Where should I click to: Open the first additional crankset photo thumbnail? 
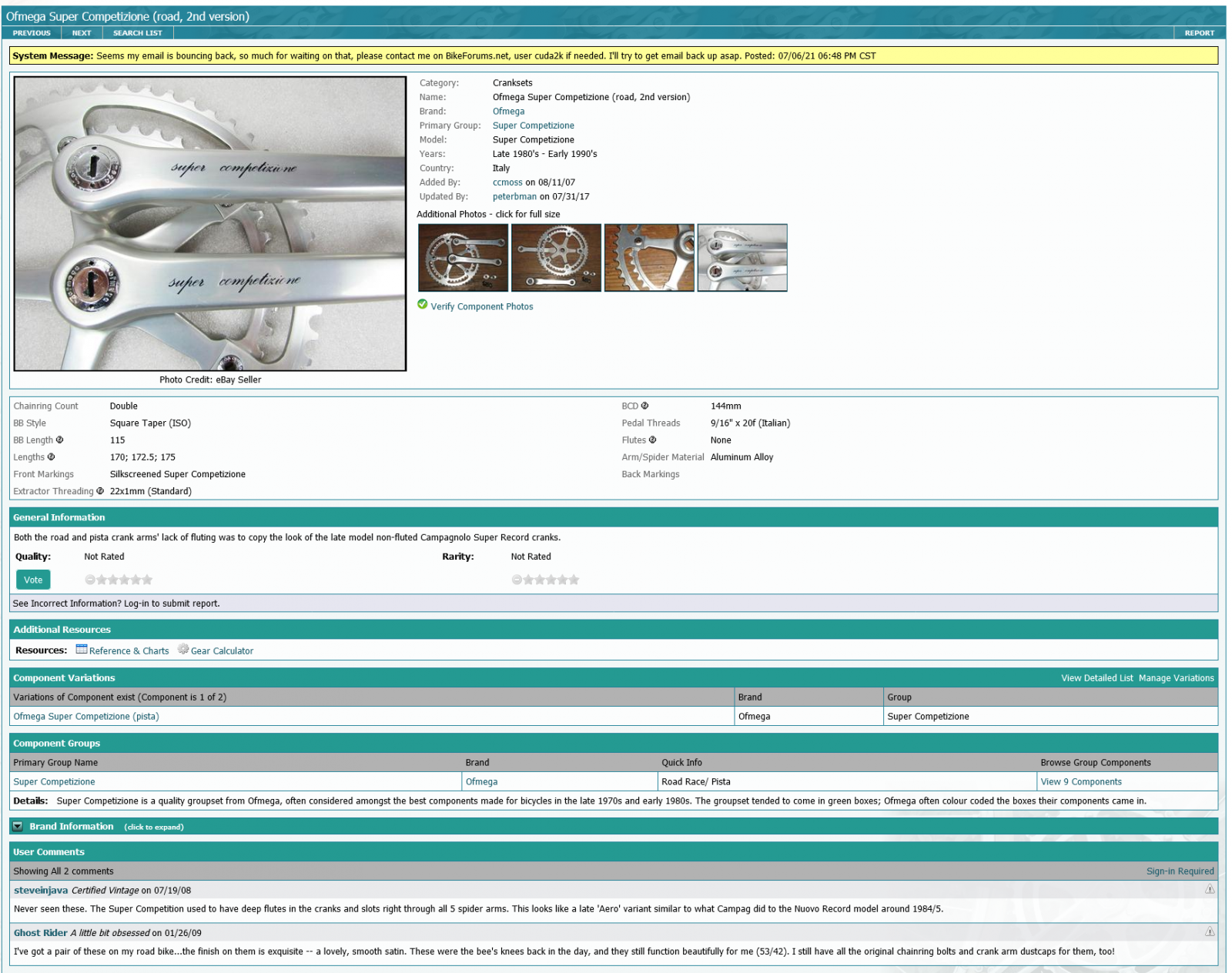463,258
